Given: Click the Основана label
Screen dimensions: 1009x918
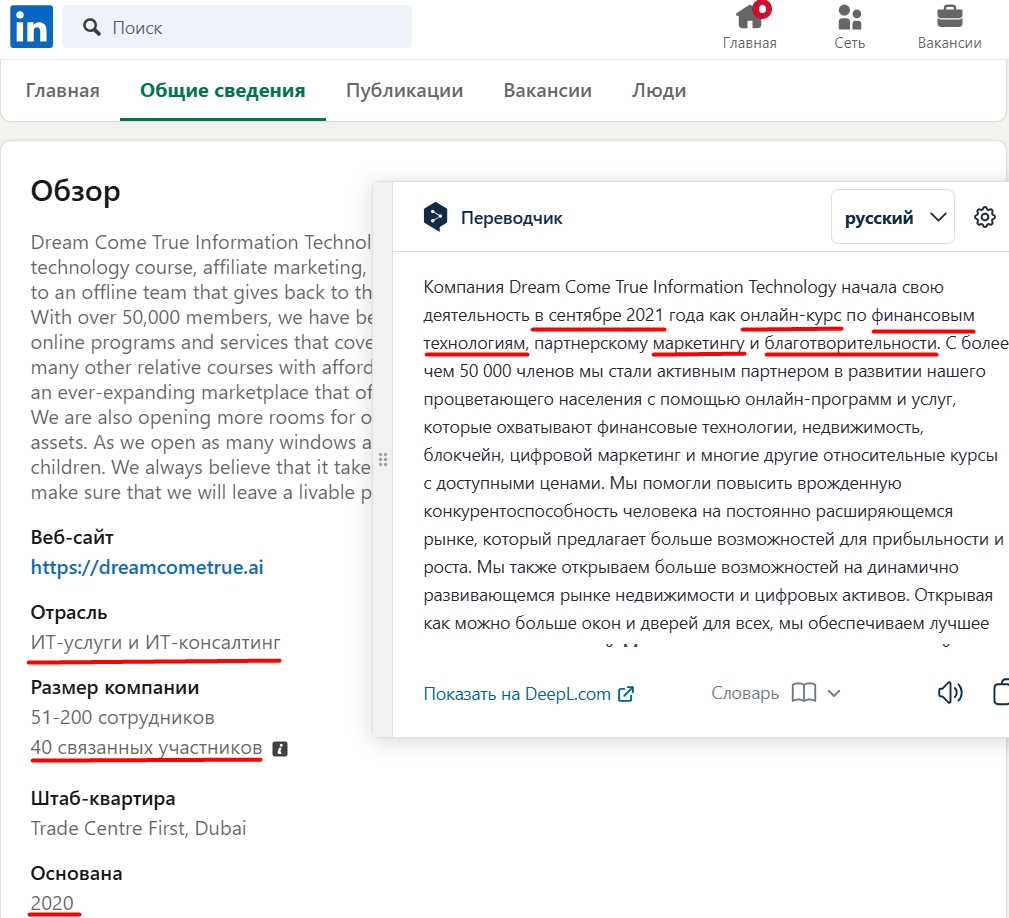Looking at the screenshot, I should tap(77, 874).
